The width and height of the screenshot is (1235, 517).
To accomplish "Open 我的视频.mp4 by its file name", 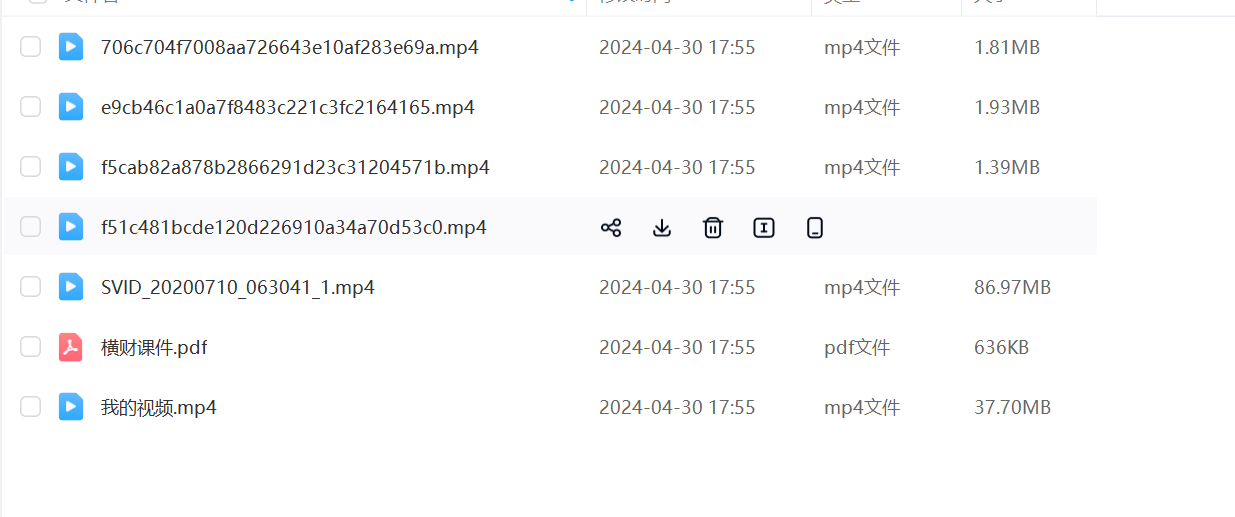I will (x=159, y=408).
